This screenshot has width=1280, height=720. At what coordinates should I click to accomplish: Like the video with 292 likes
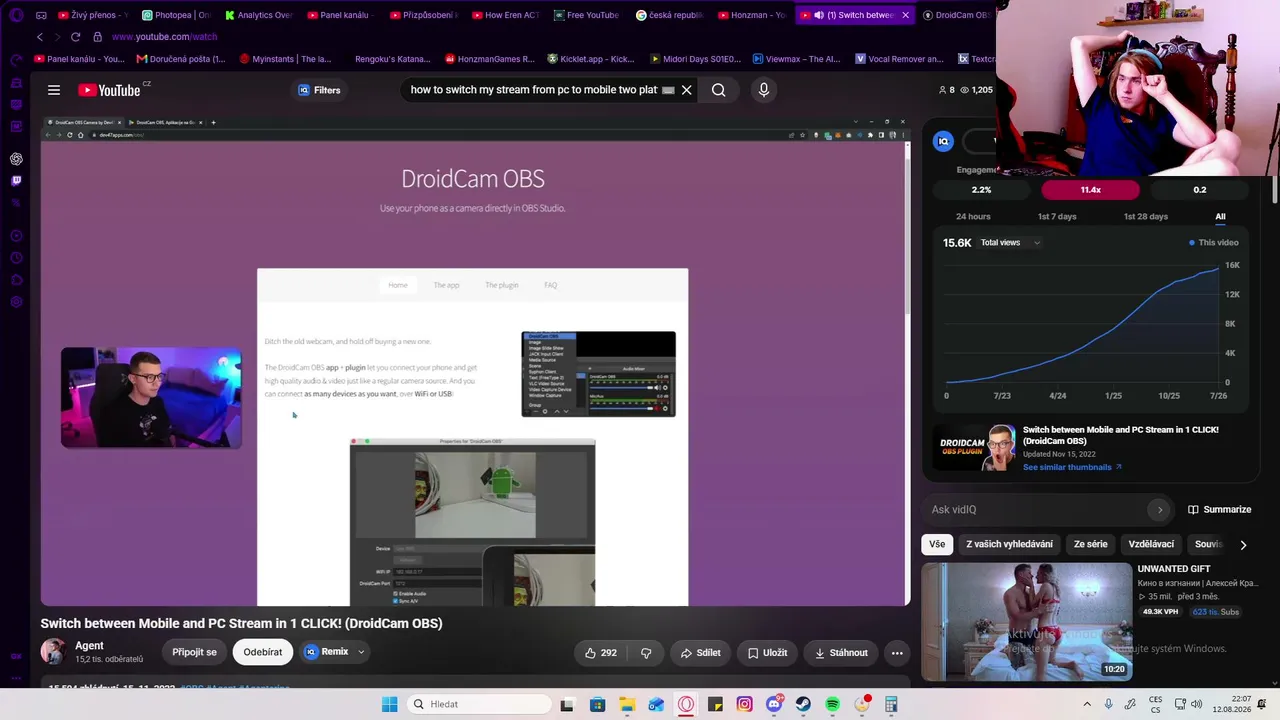coord(601,653)
